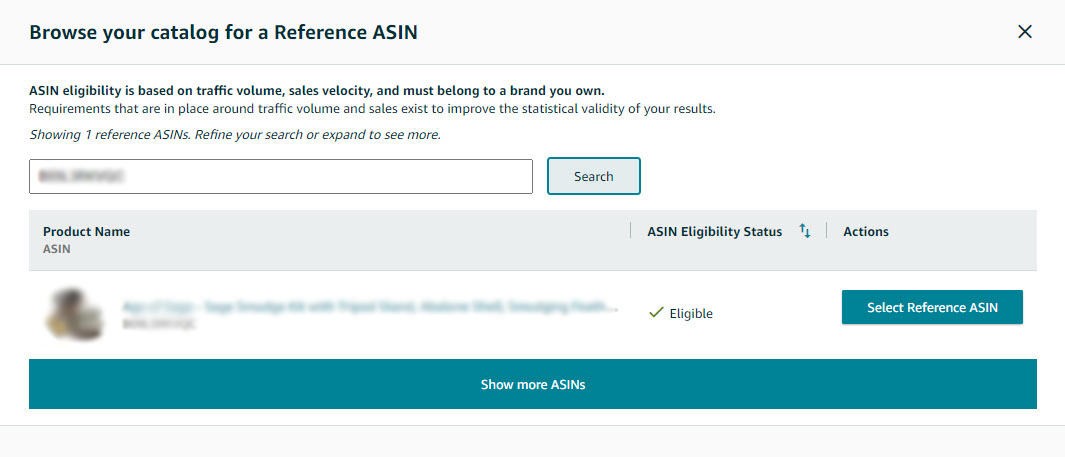Open the blurred product name link
Viewport: 1065px width, 457px height.
tap(370, 307)
